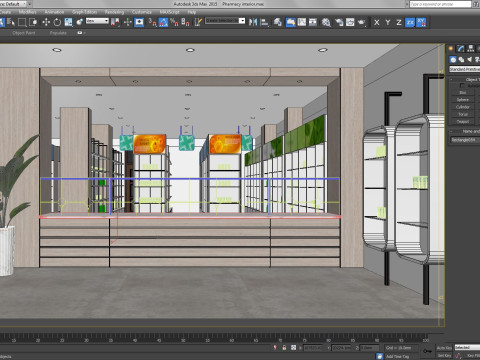Toggle the Ribbon display icon
Image resolution: width=480 pixels, height=360 pixels.
pos(291,22)
